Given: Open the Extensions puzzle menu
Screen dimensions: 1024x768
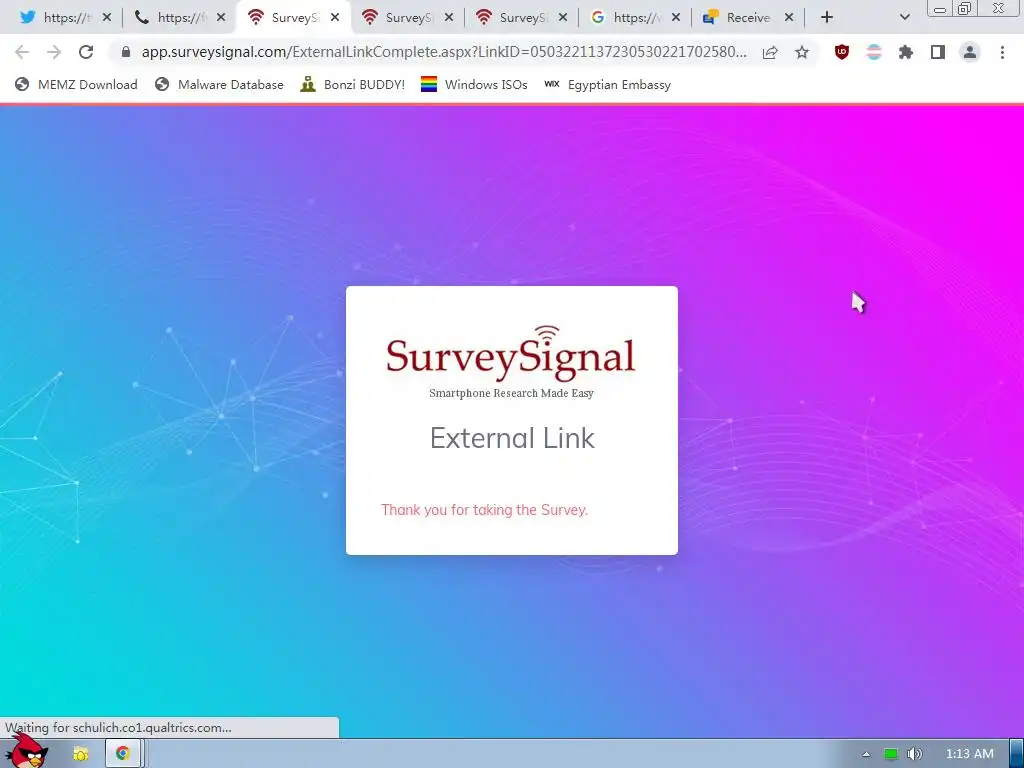Looking at the screenshot, I should (x=906, y=52).
